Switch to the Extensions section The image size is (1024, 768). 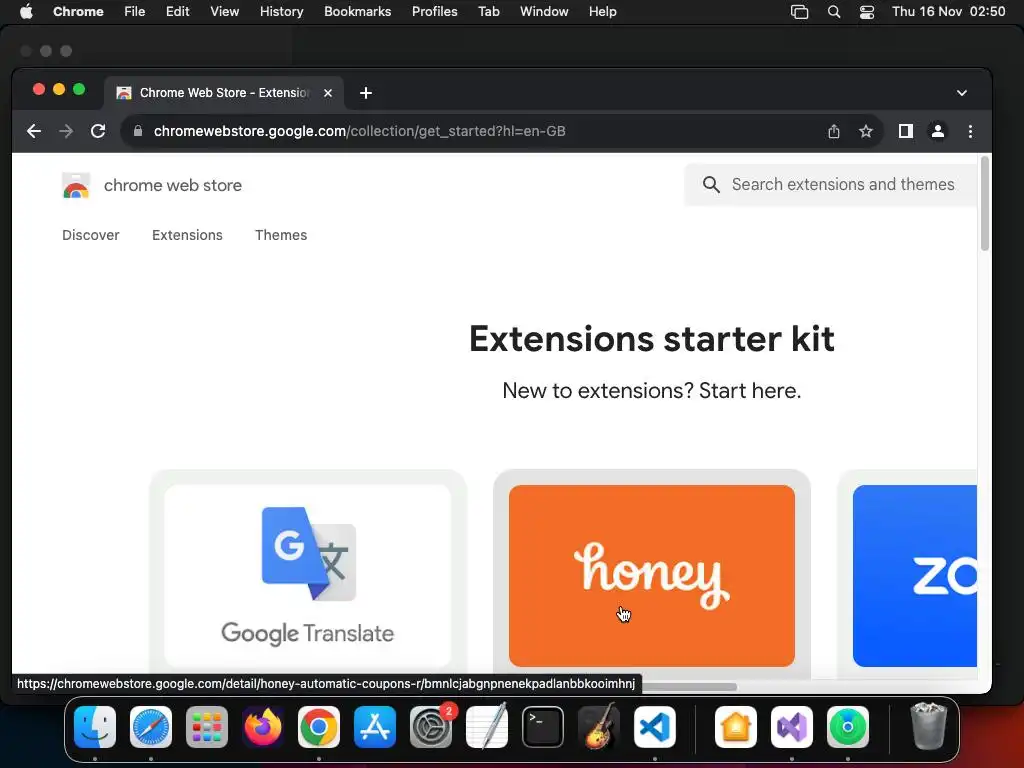tap(187, 235)
